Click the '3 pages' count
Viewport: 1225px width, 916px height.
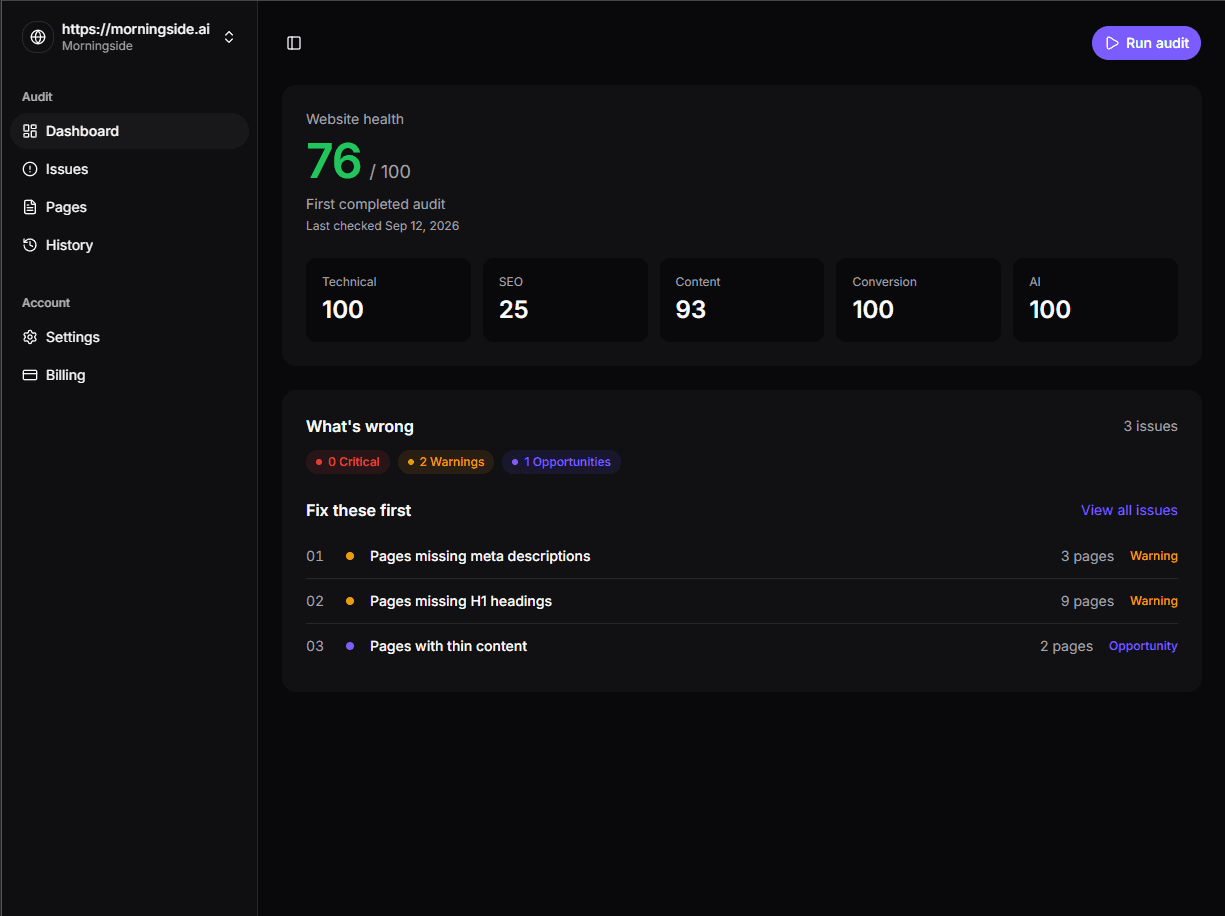pos(1087,556)
